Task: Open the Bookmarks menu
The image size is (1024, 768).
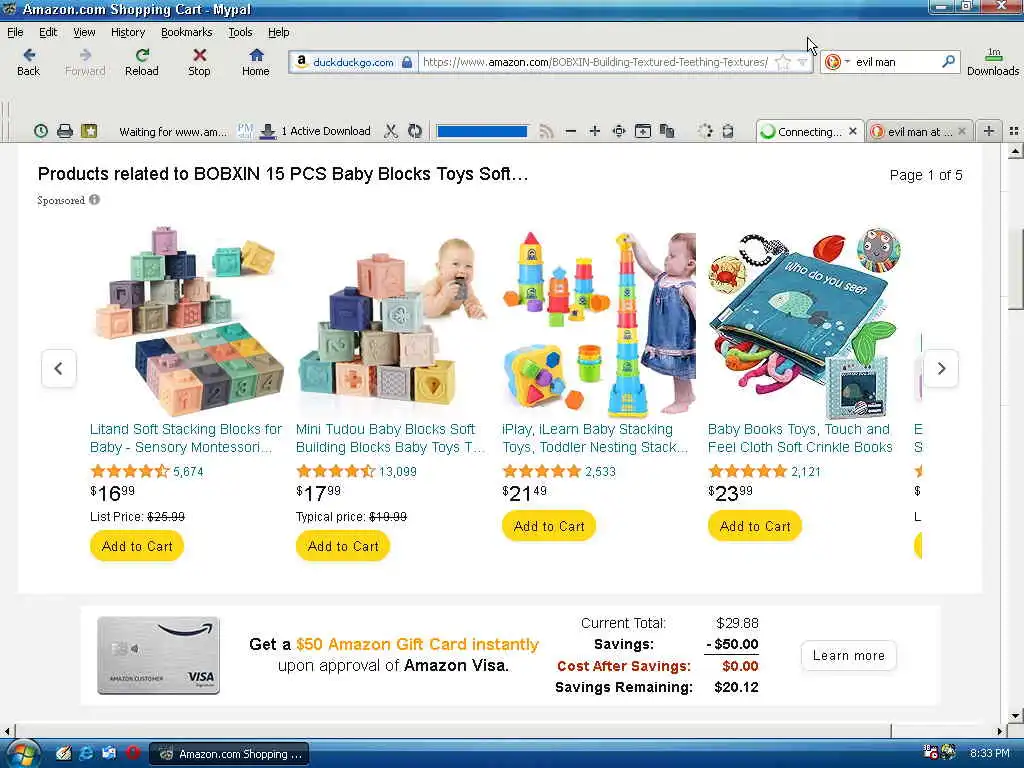Action: pyautogui.click(x=186, y=32)
